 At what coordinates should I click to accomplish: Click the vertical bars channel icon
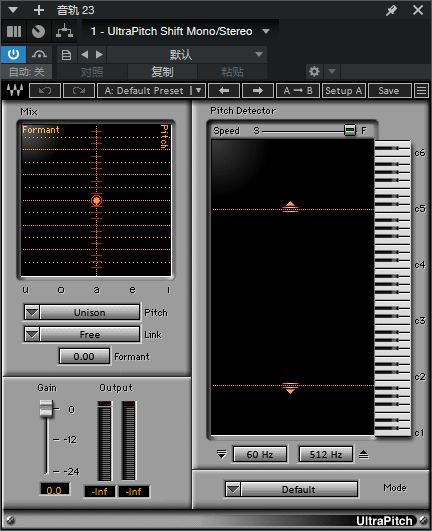14,31
